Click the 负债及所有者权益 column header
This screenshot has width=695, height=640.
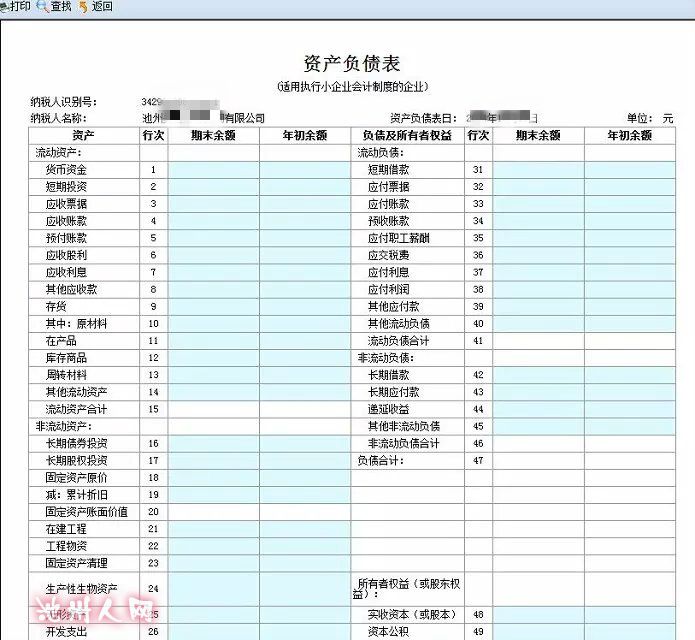click(407, 136)
